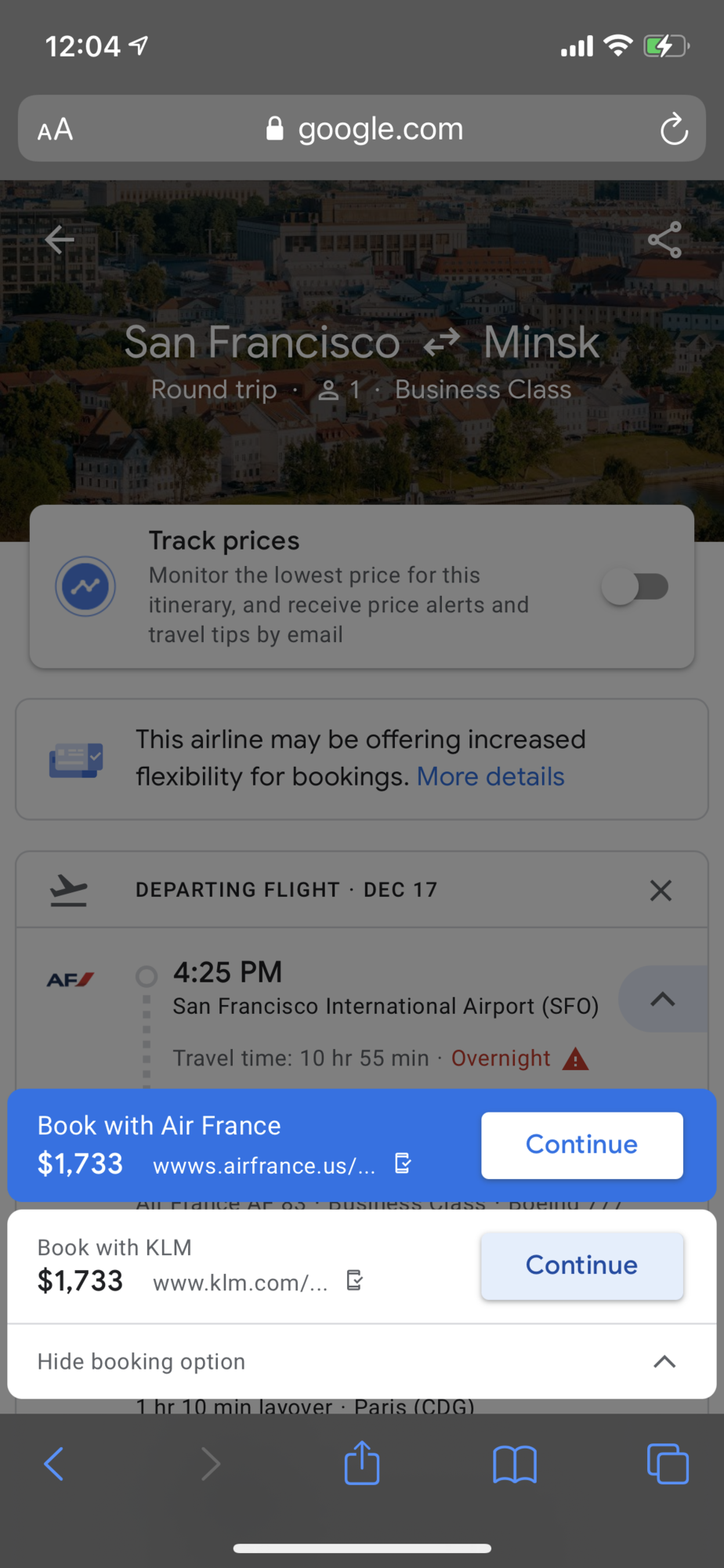724x1568 pixels.
Task: Open Safari bookmarks book icon
Action: pyautogui.click(x=515, y=1465)
